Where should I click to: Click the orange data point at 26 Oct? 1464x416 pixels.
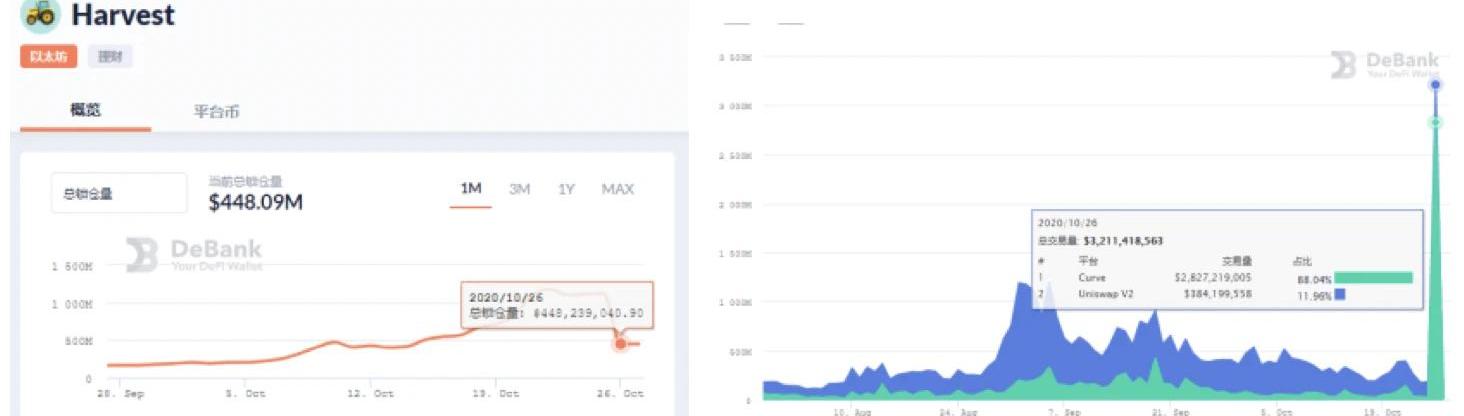620,344
